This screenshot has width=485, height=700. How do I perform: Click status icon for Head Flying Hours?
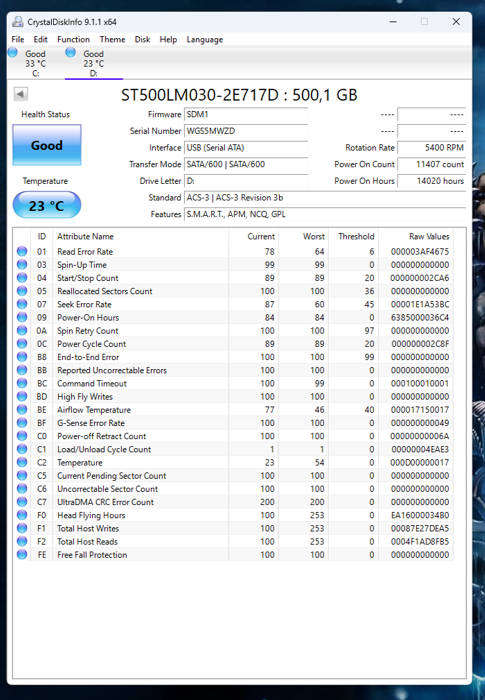[x=21, y=515]
